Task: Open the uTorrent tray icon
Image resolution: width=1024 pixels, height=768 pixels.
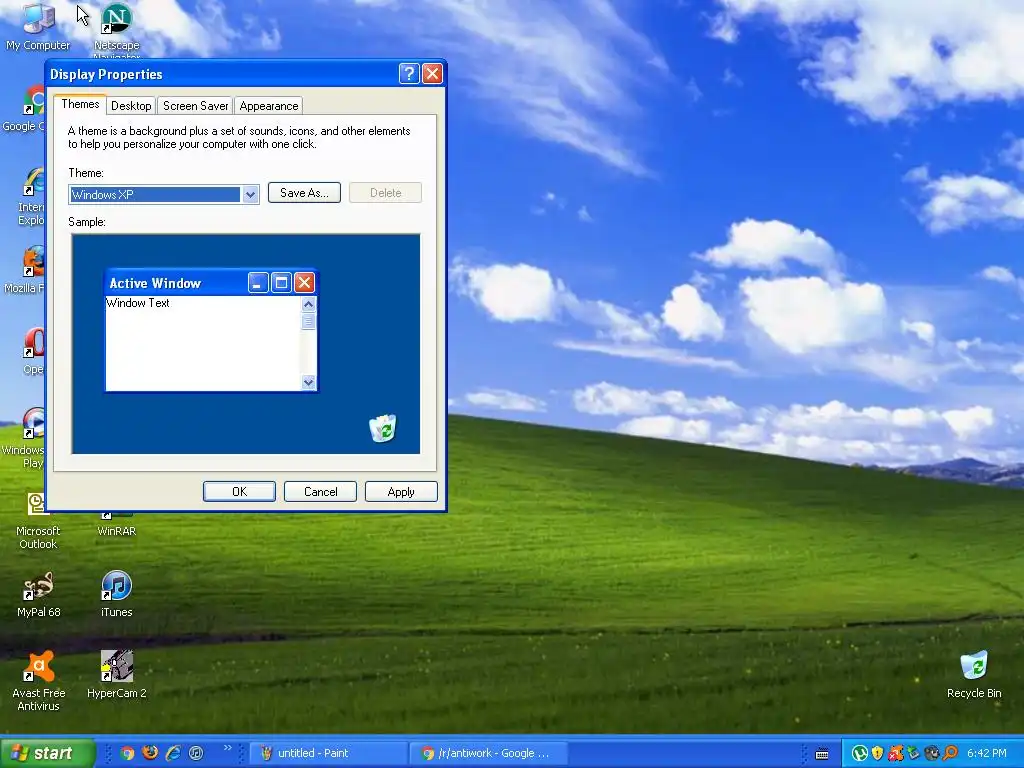Action: pyautogui.click(x=859, y=753)
